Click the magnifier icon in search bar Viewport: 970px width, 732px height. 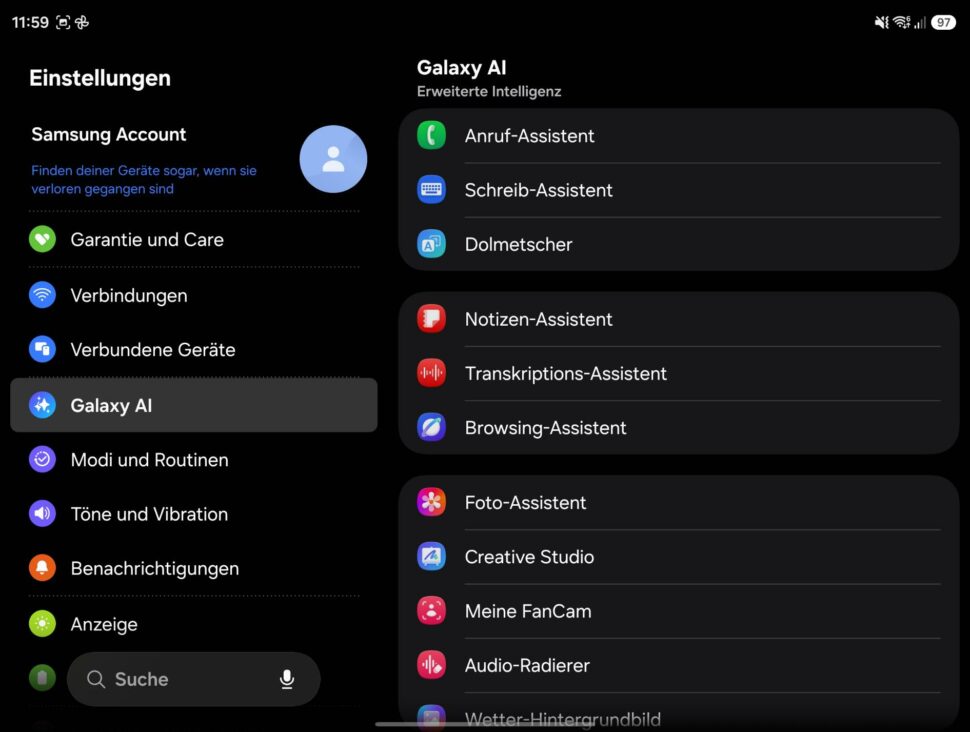tap(95, 679)
